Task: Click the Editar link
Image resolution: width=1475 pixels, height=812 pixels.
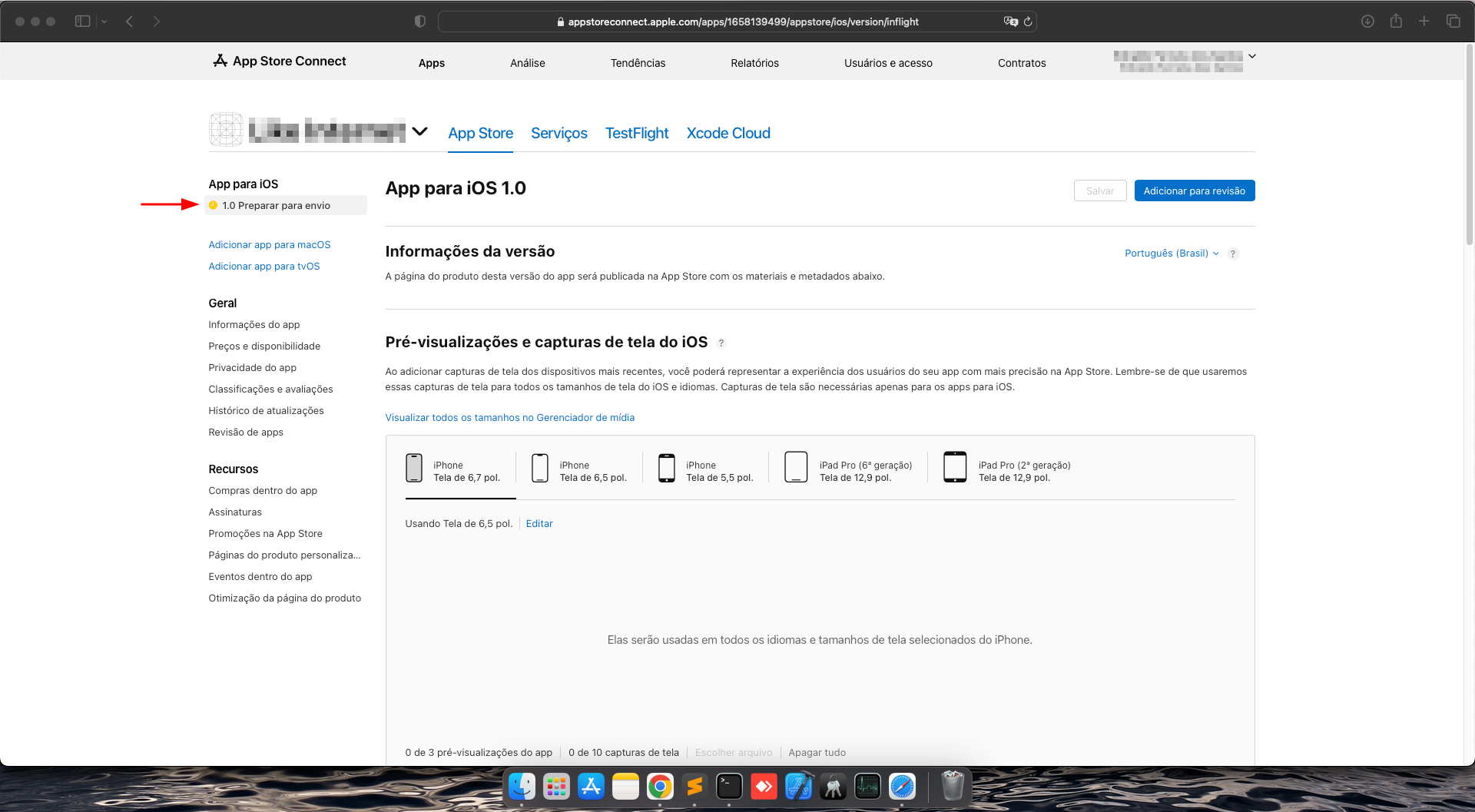Action: 539,524
